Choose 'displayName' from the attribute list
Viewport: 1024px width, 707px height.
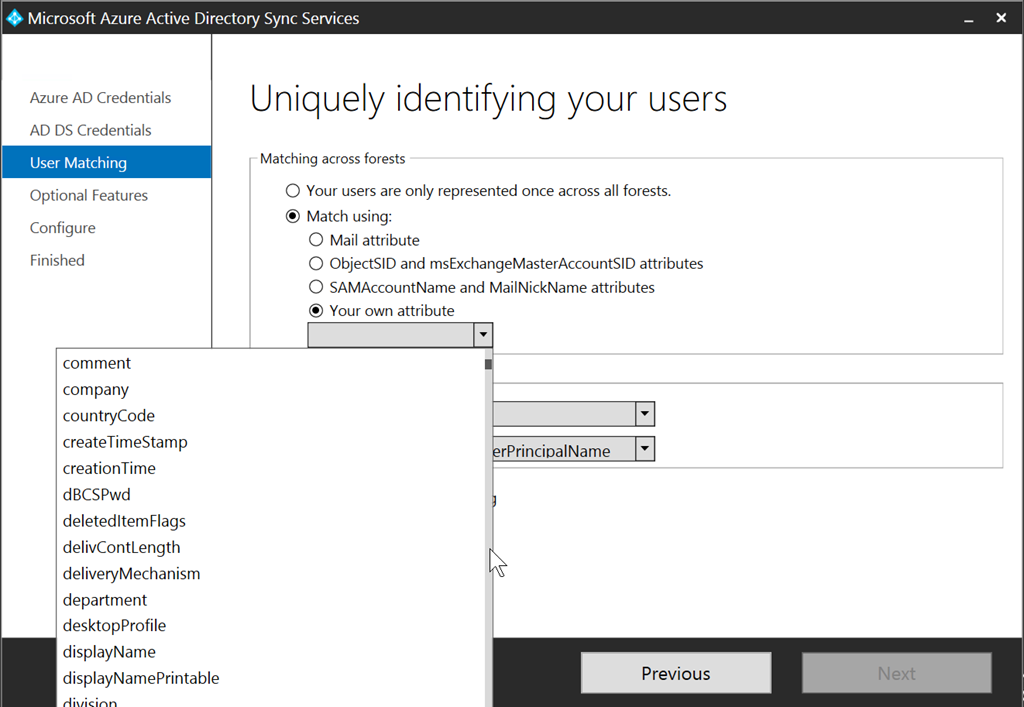click(x=109, y=652)
